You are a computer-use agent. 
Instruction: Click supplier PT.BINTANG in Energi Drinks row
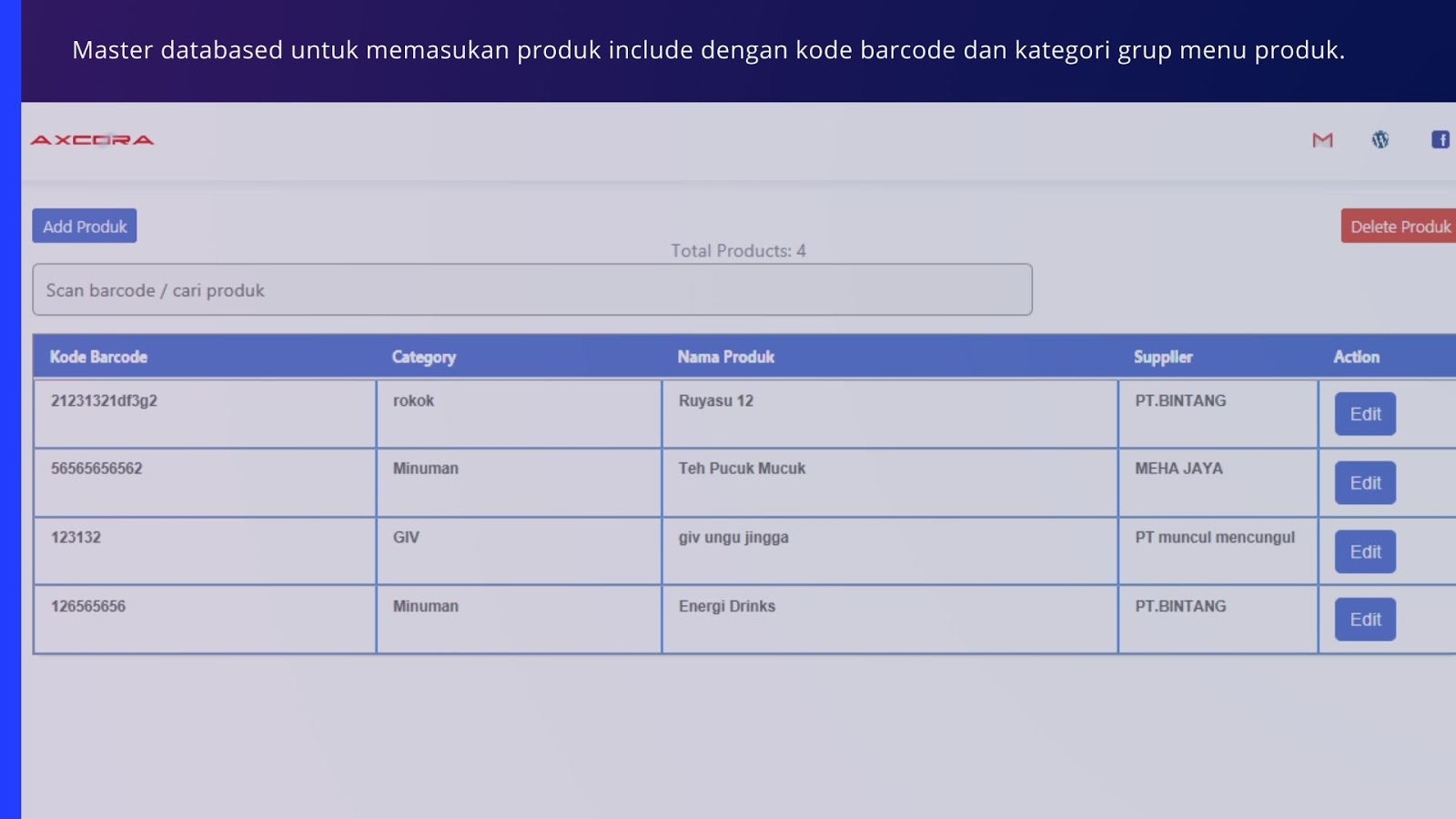click(1180, 606)
